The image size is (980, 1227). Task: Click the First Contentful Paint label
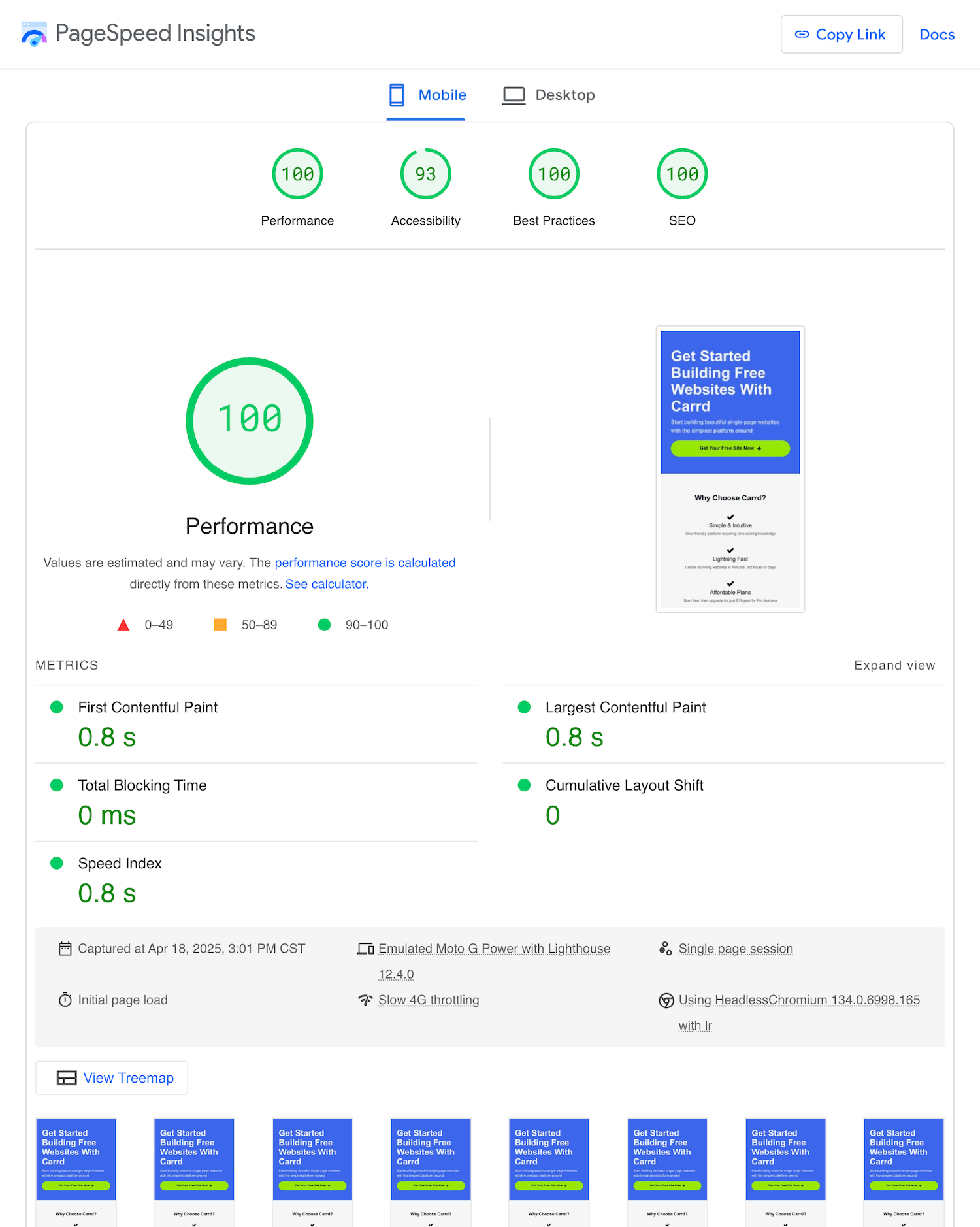point(148,708)
